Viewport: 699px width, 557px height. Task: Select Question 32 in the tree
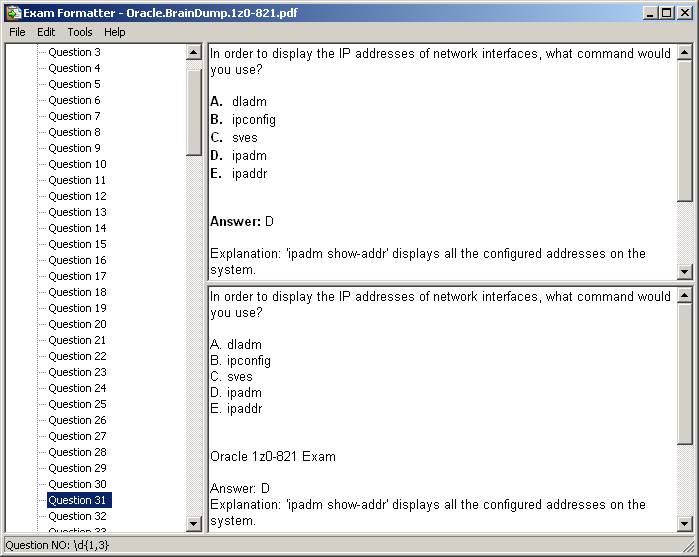77,516
